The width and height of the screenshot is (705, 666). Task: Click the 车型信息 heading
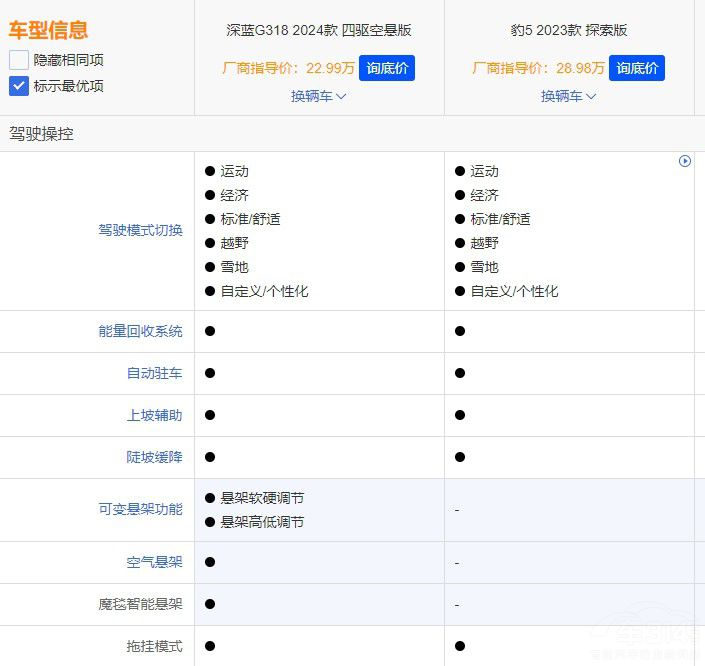pos(48,30)
